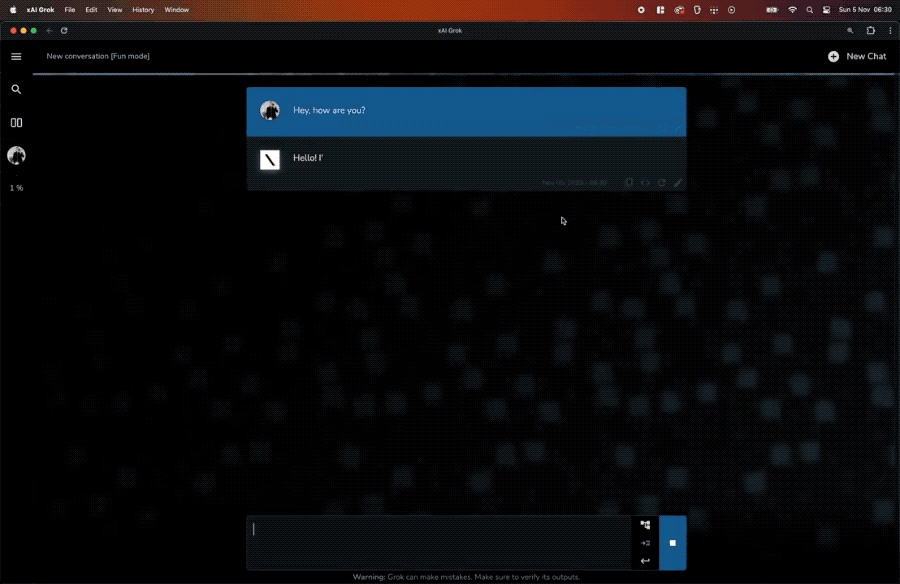This screenshot has height=584, width=900.
Task: Click the stop generation button
Action: coord(672,543)
